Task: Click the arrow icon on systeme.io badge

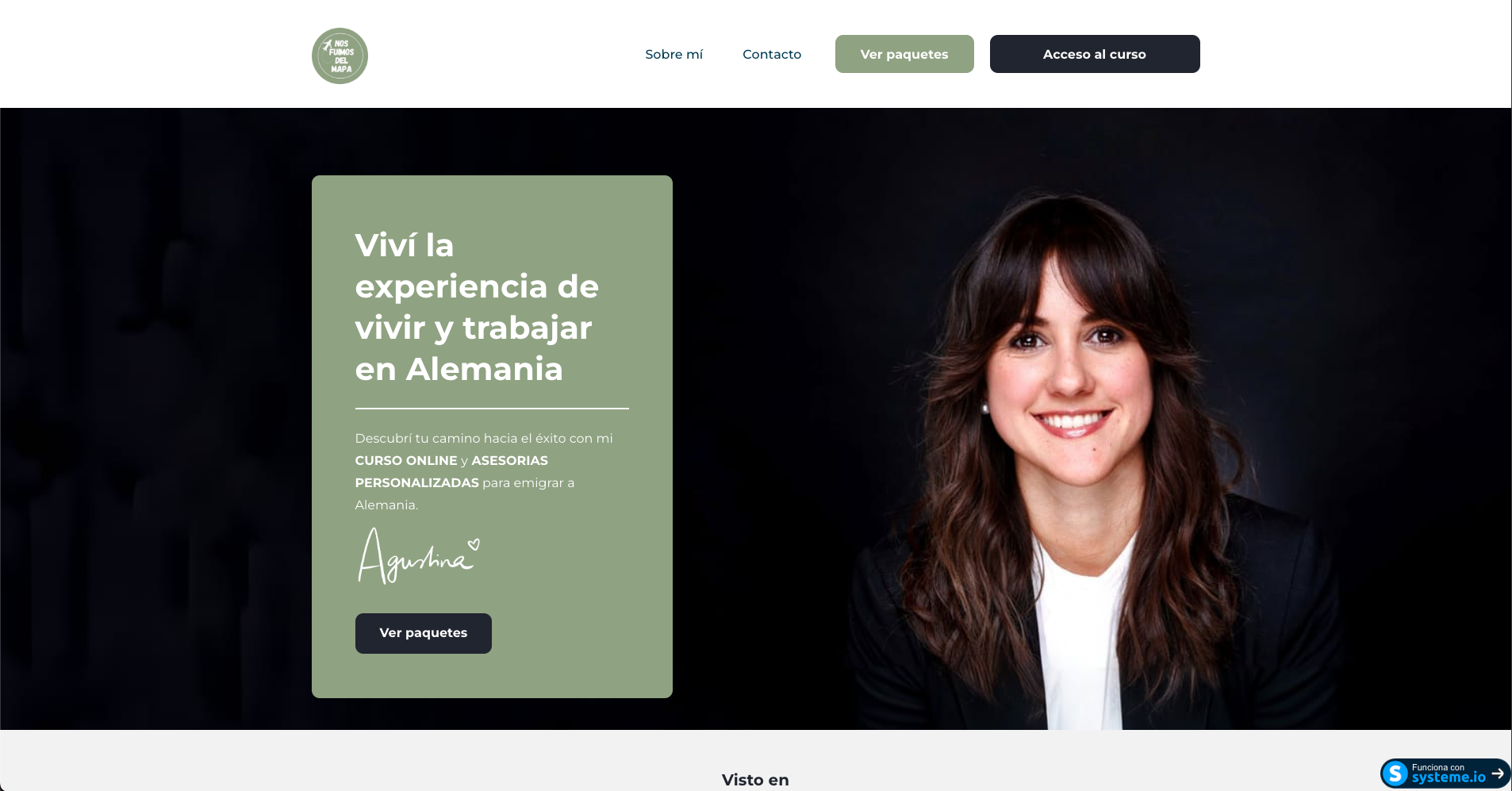Action: pyautogui.click(x=1498, y=773)
